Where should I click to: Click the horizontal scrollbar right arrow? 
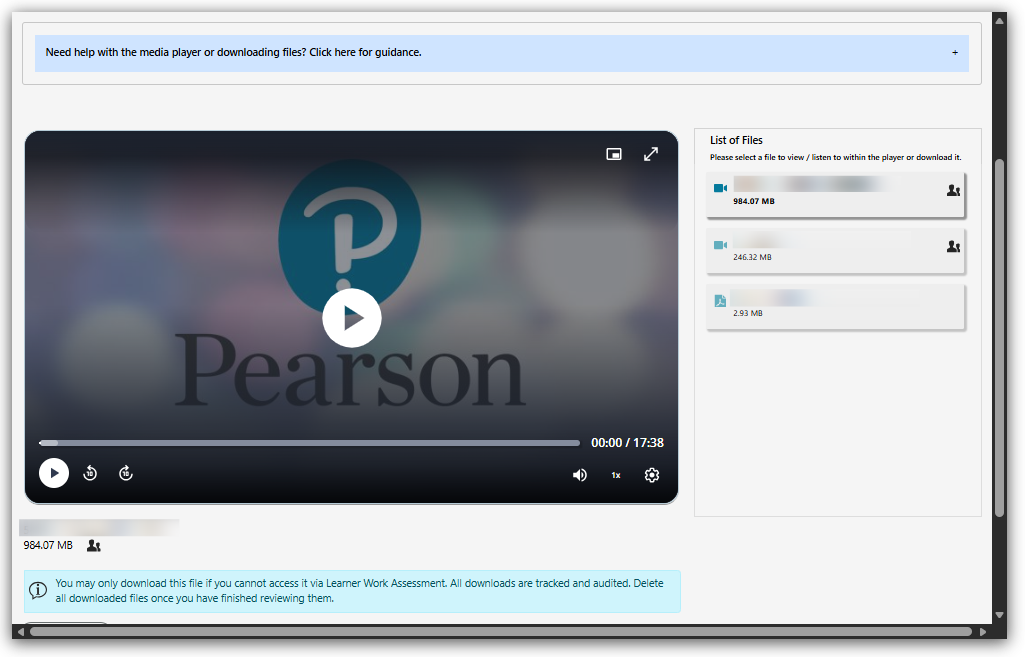click(x=983, y=632)
